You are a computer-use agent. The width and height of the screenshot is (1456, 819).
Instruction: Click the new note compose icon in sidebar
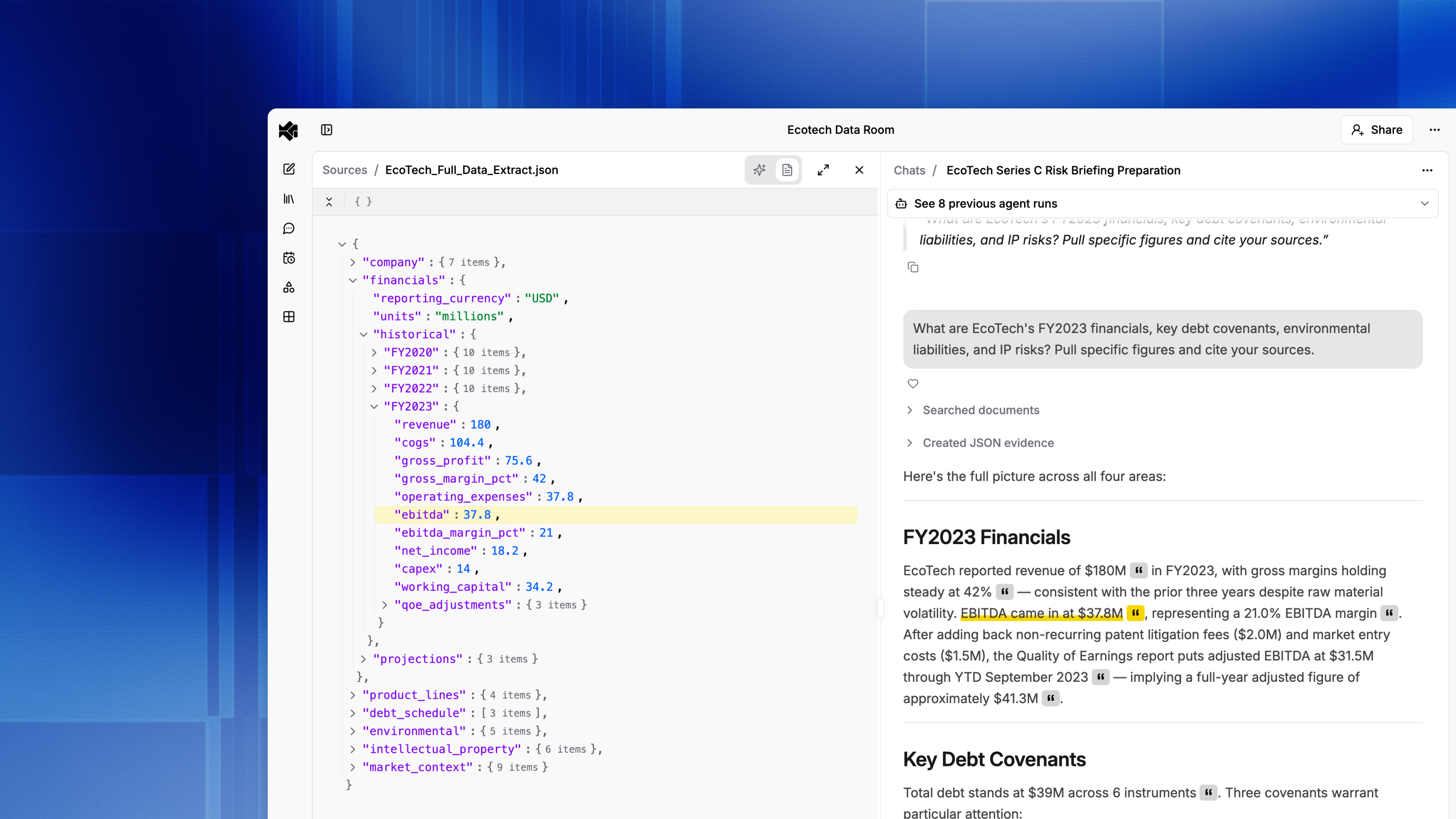(289, 169)
